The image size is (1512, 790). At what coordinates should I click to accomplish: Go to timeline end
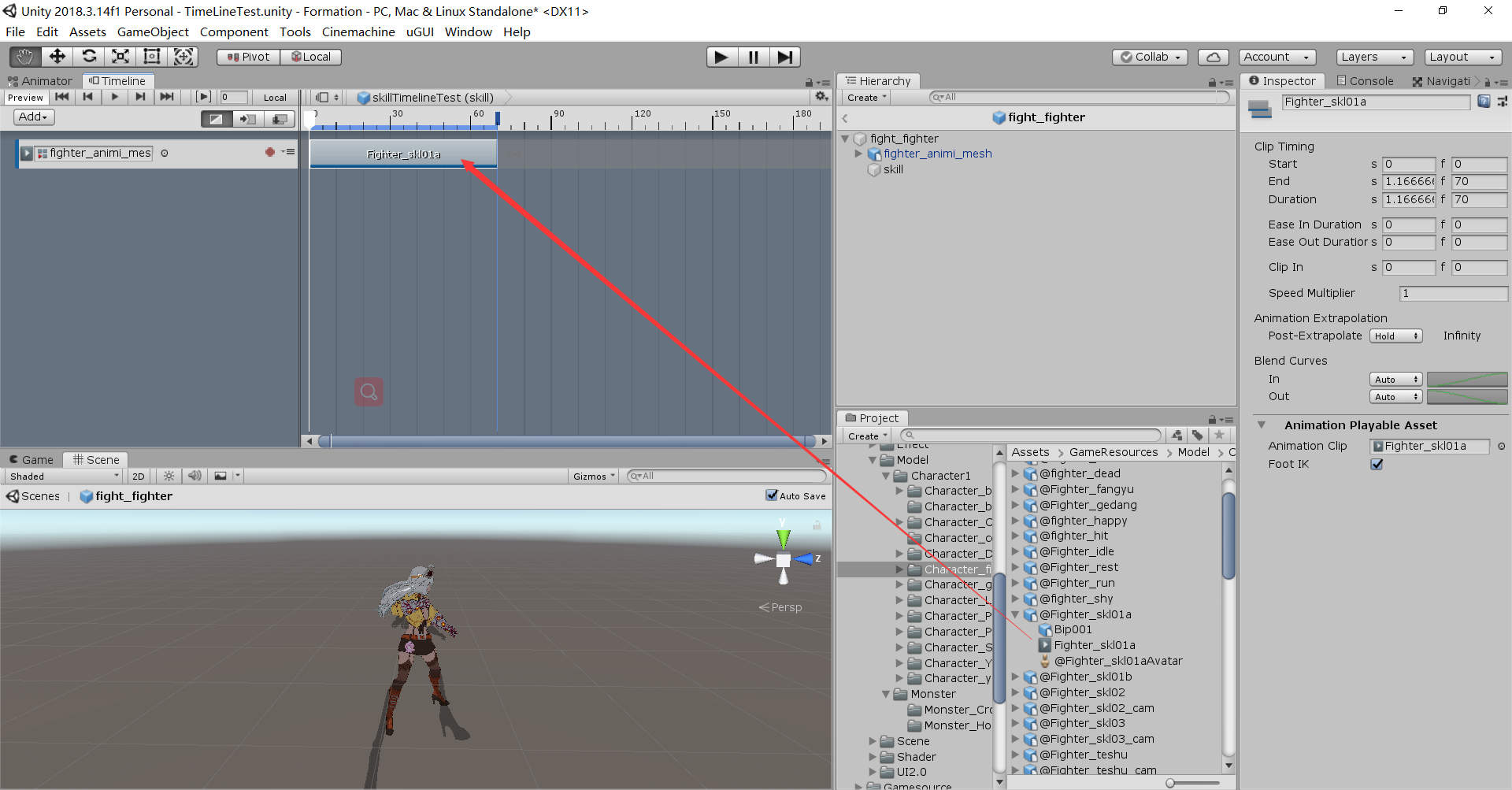coord(166,97)
